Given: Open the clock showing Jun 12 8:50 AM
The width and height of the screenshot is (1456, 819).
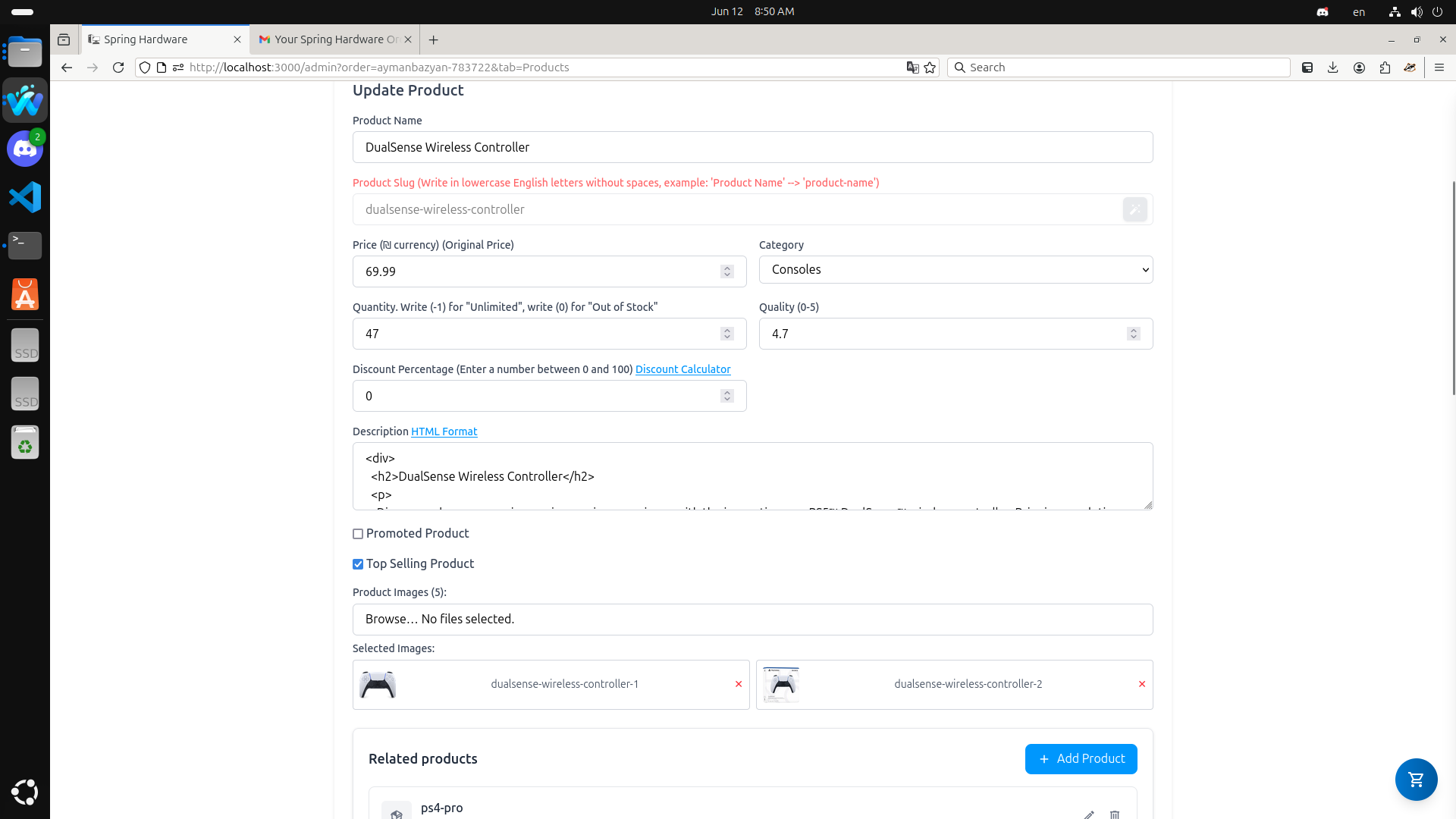Looking at the screenshot, I should pyautogui.click(x=752, y=11).
